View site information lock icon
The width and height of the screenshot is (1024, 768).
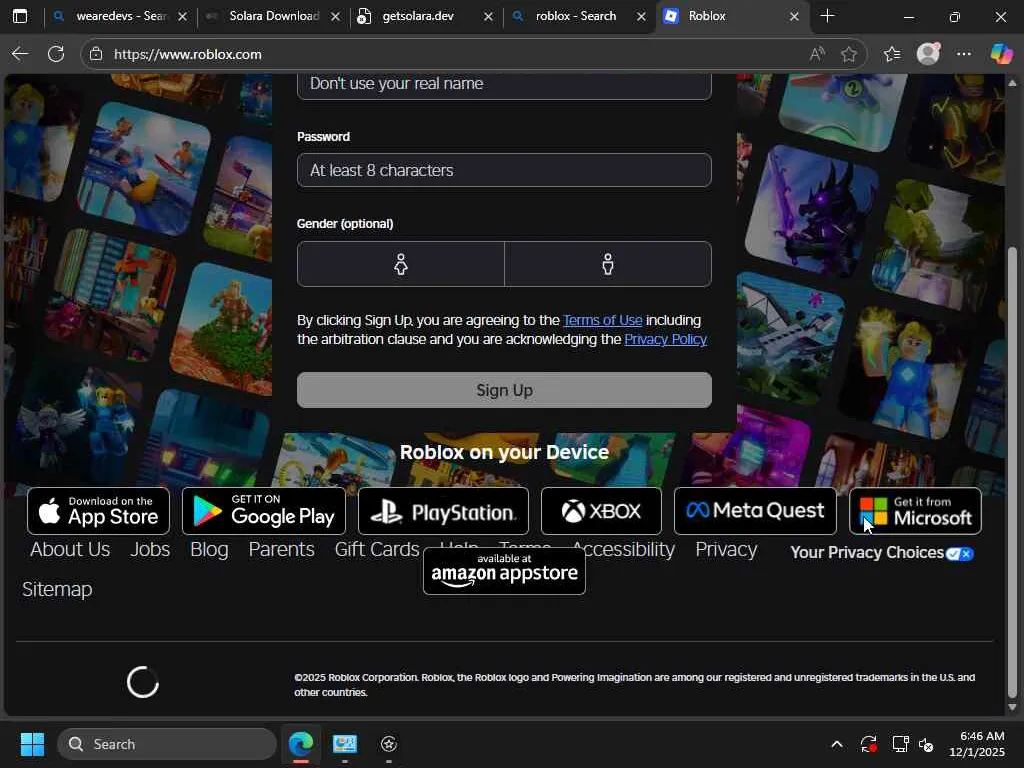coord(96,54)
